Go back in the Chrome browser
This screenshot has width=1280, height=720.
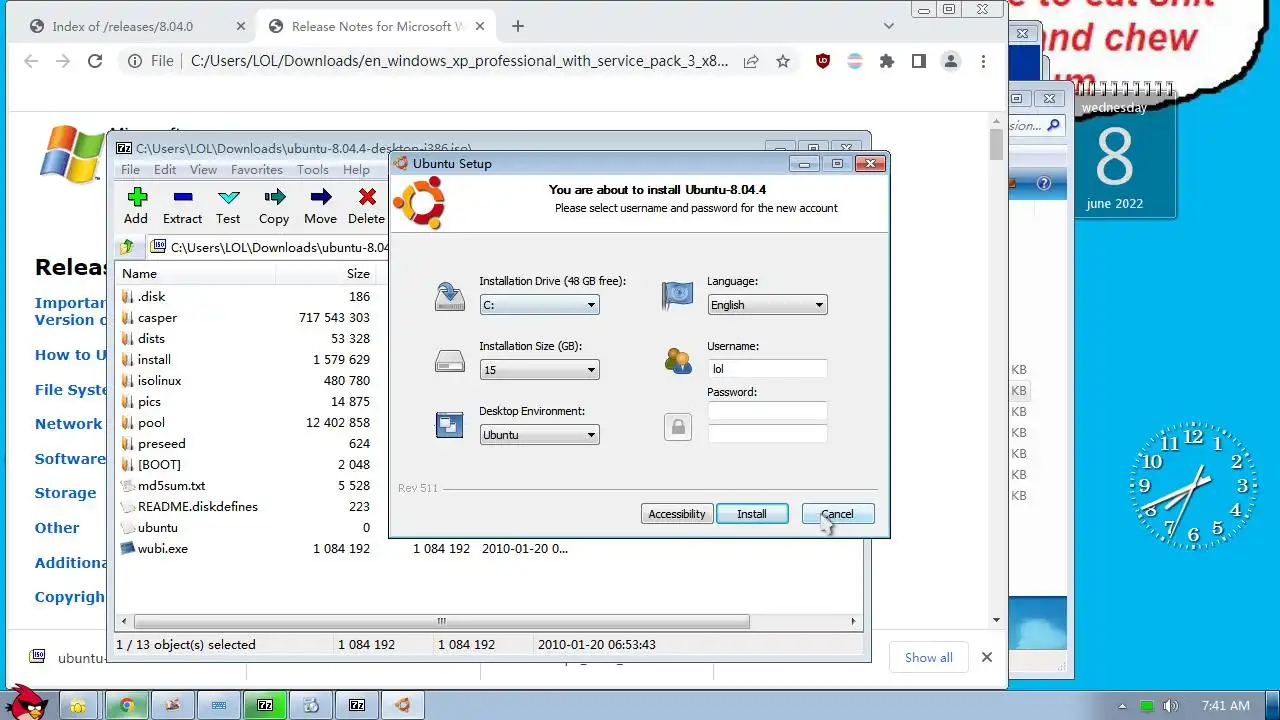click(x=31, y=61)
